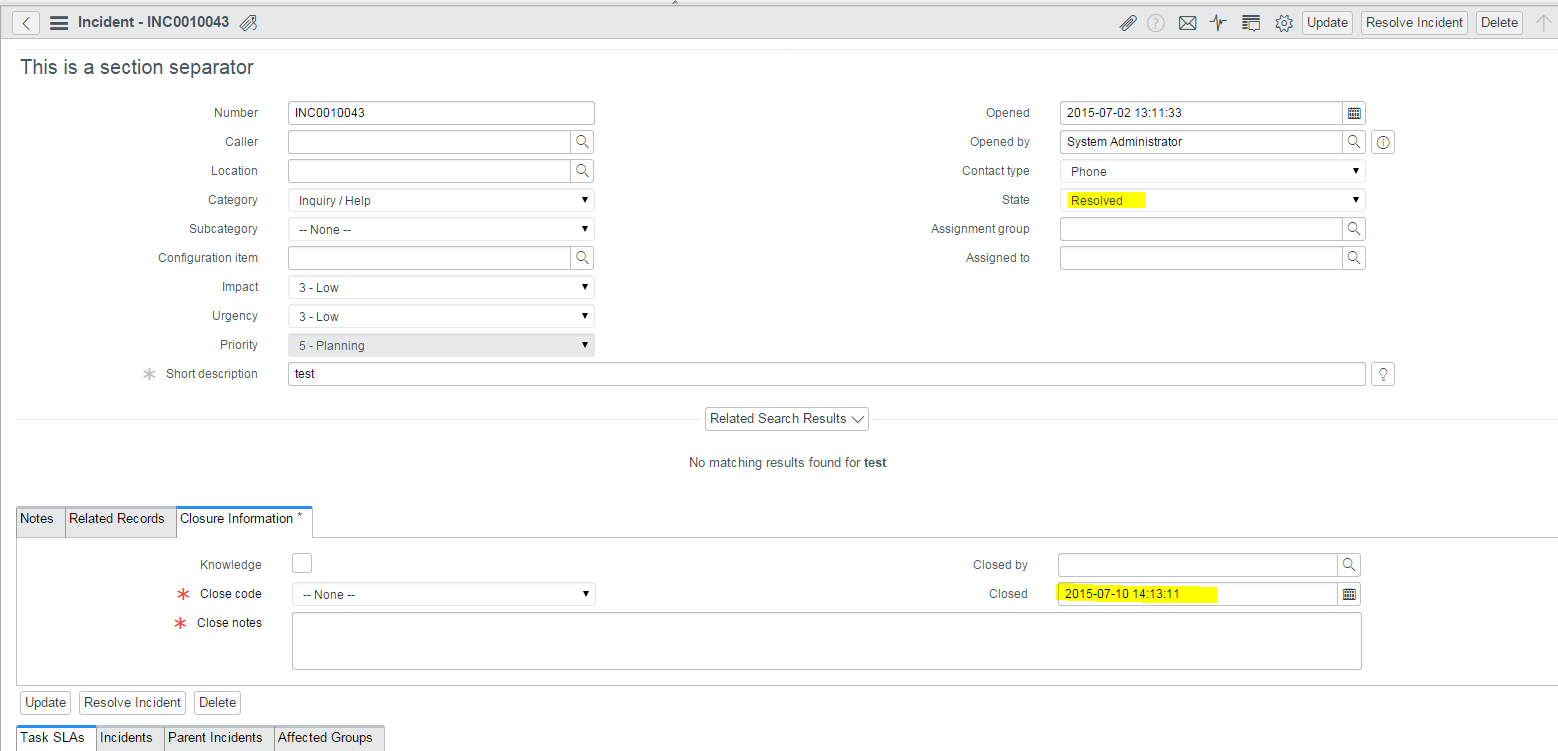The width and height of the screenshot is (1558, 751).
Task: Click into the Close notes text area
Action: [x=827, y=641]
